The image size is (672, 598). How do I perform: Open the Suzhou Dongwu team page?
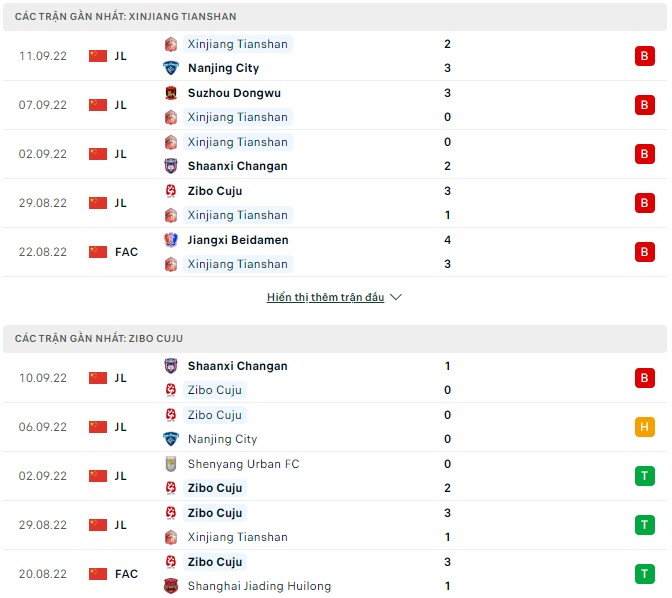(x=234, y=93)
